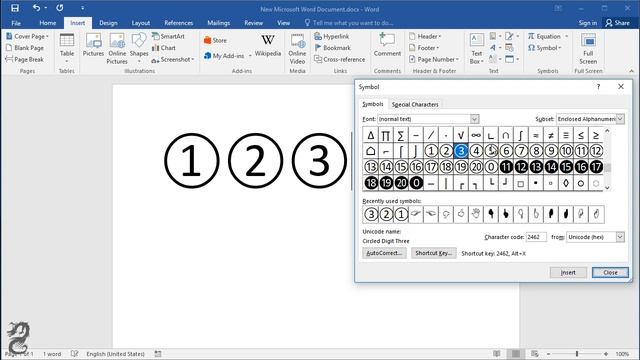640x360 pixels.
Task: Open the File menu
Action: [x=16, y=23]
